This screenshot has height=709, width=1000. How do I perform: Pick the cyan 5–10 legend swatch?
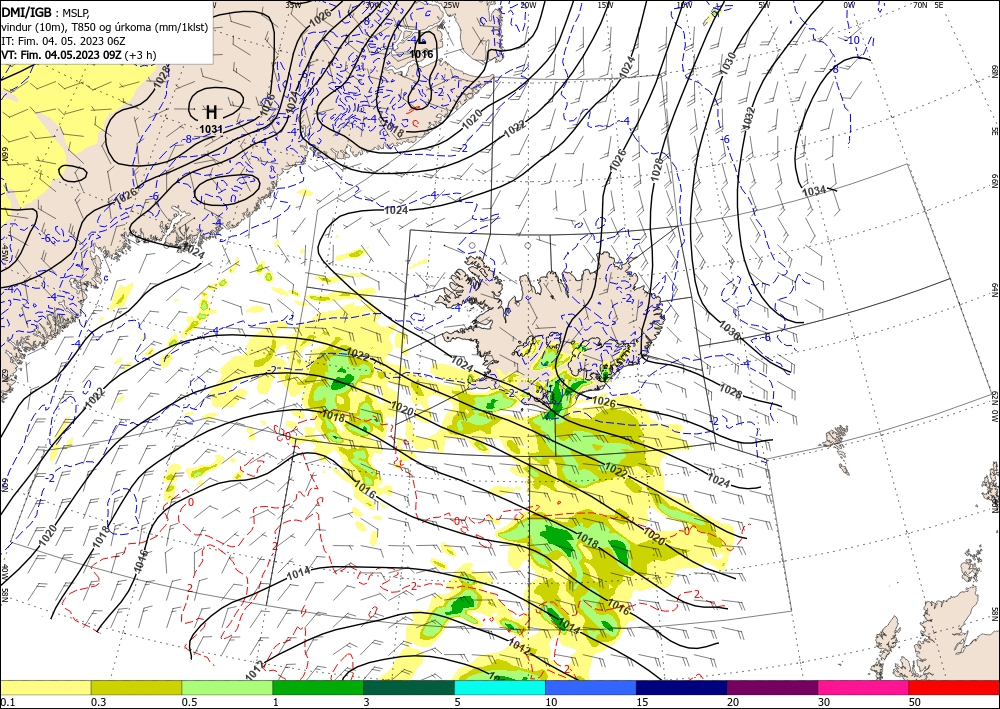[500, 687]
